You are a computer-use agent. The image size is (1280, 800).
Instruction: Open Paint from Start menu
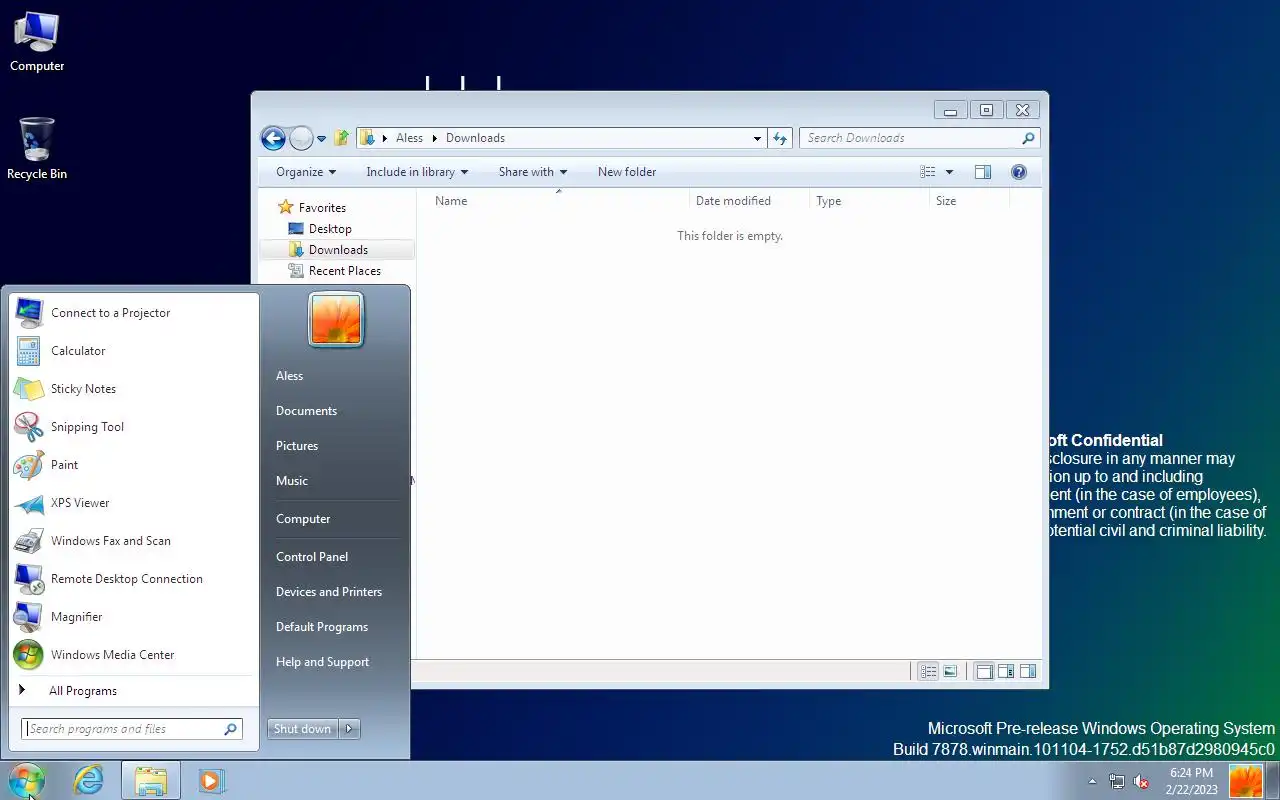click(x=133, y=465)
